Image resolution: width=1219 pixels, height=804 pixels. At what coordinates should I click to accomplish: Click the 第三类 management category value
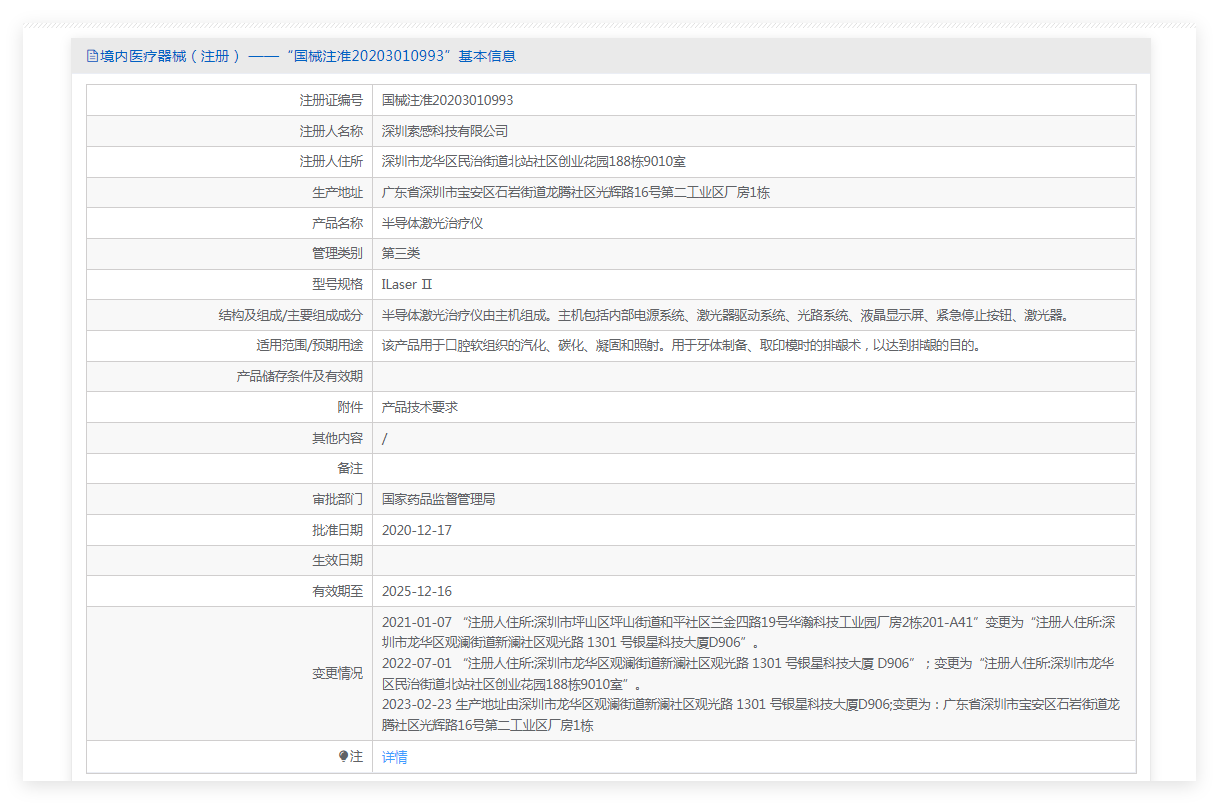(401, 254)
